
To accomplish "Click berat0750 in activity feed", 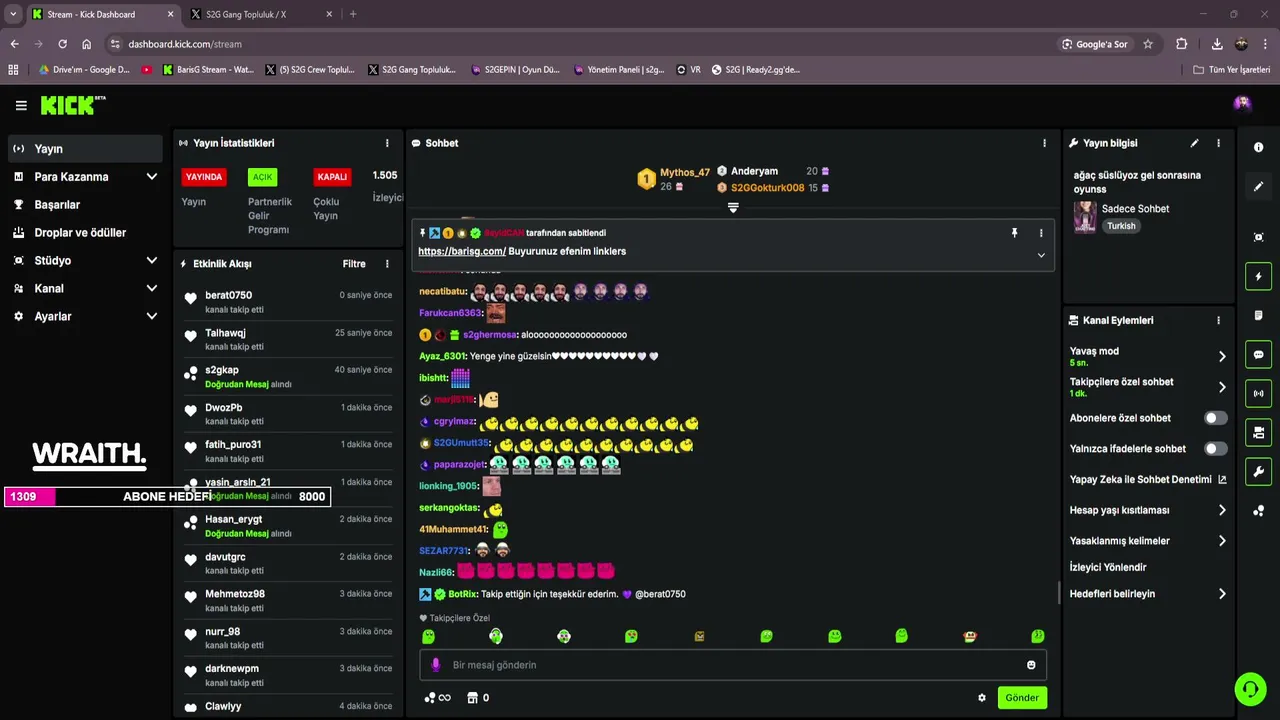I will pos(228,296).
